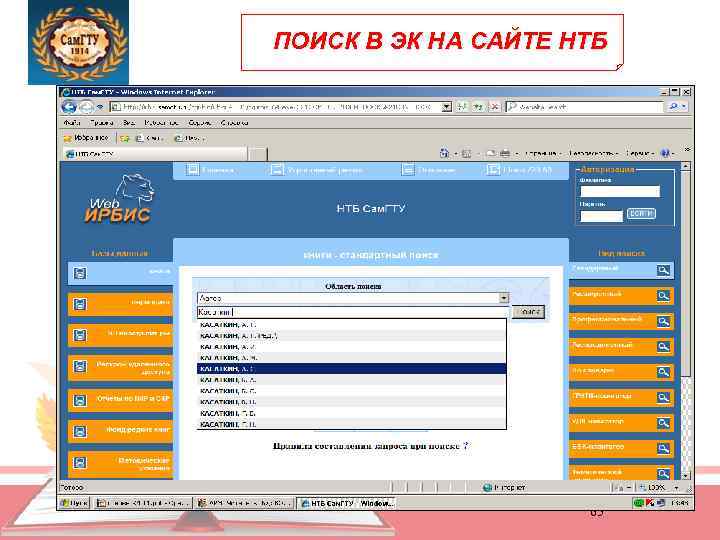The height and width of the screenshot is (540, 720).
Task: Click magnifier on Стандартный search type
Action: (x=663, y=270)
